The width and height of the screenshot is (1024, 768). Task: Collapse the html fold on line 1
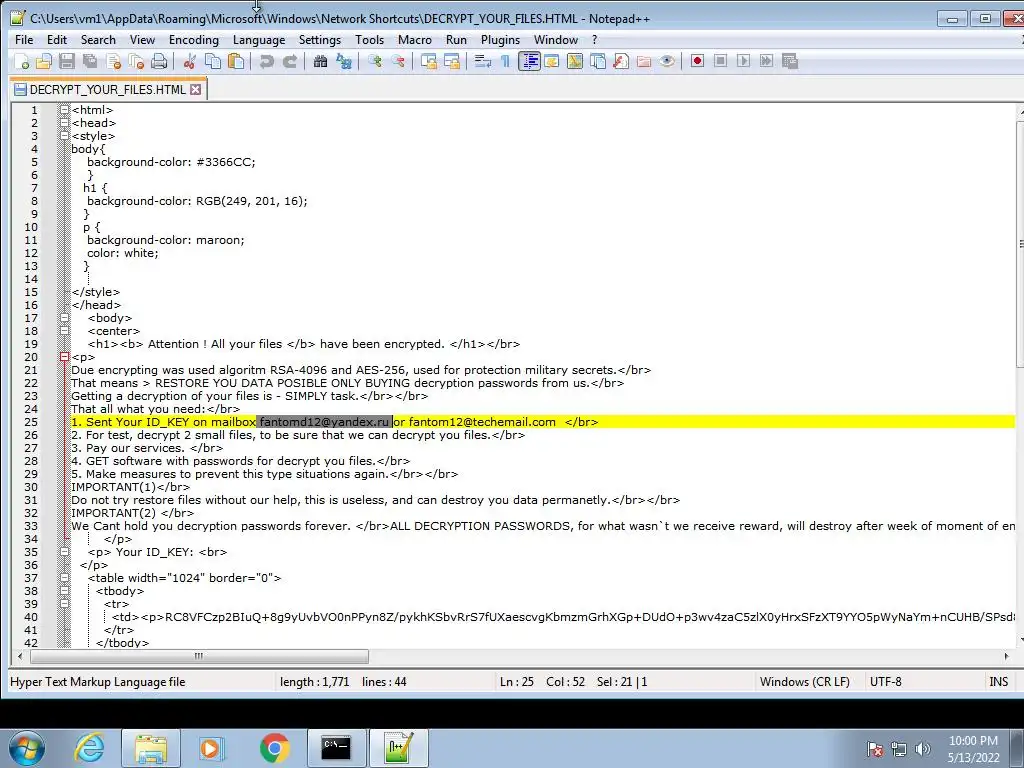tap(65, 110)
